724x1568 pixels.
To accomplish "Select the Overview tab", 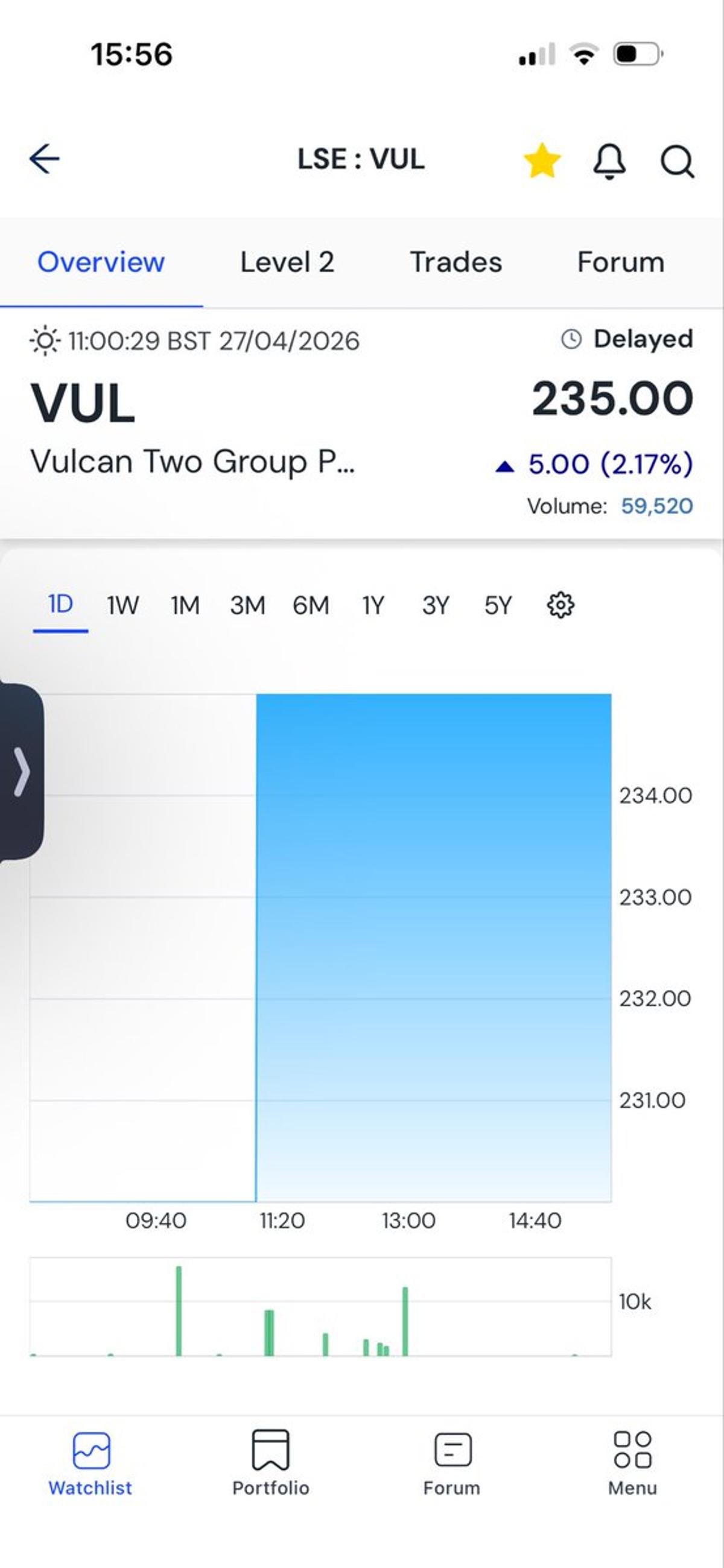I will point(100,262).
